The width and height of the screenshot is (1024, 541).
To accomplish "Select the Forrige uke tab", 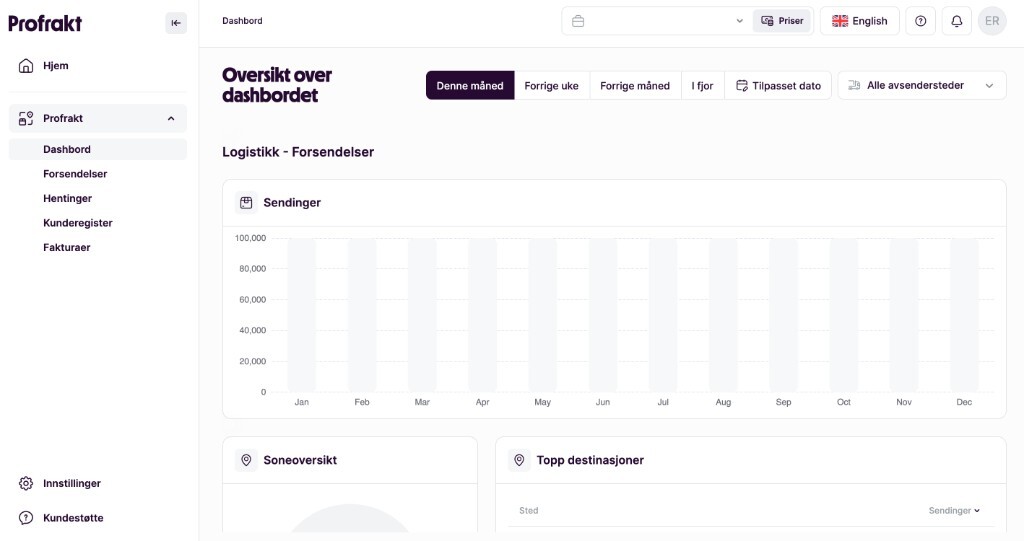I will point(552,86).
